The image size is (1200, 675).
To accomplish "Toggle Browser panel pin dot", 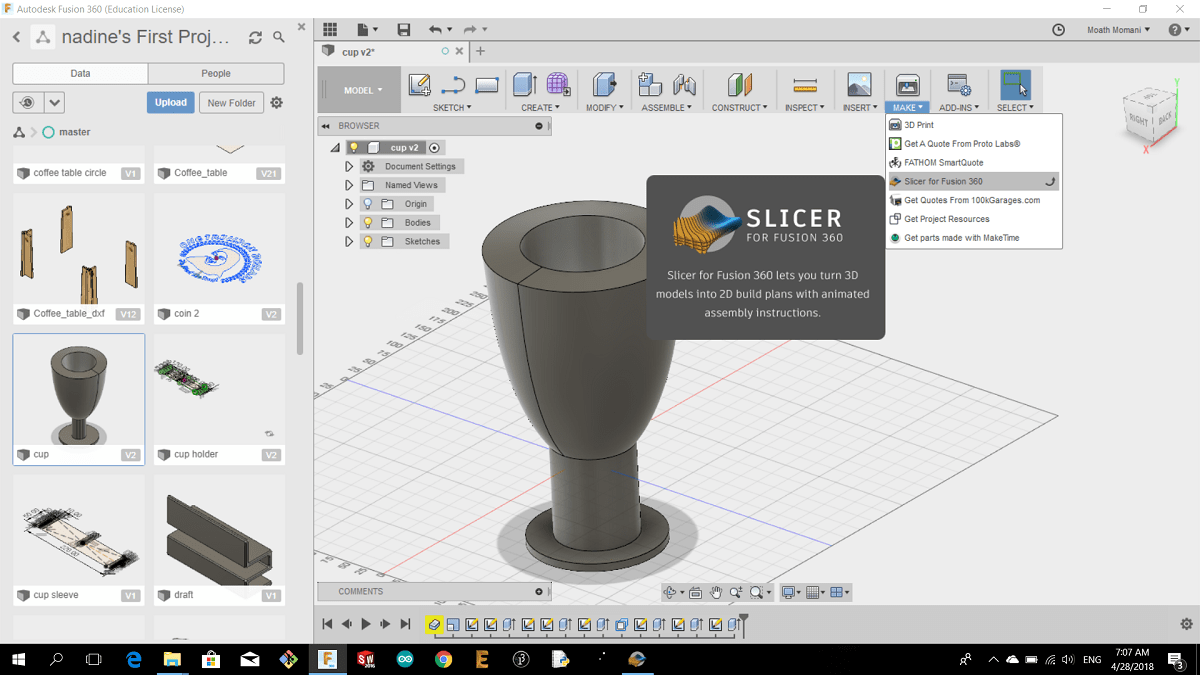I will click(539, 126).
